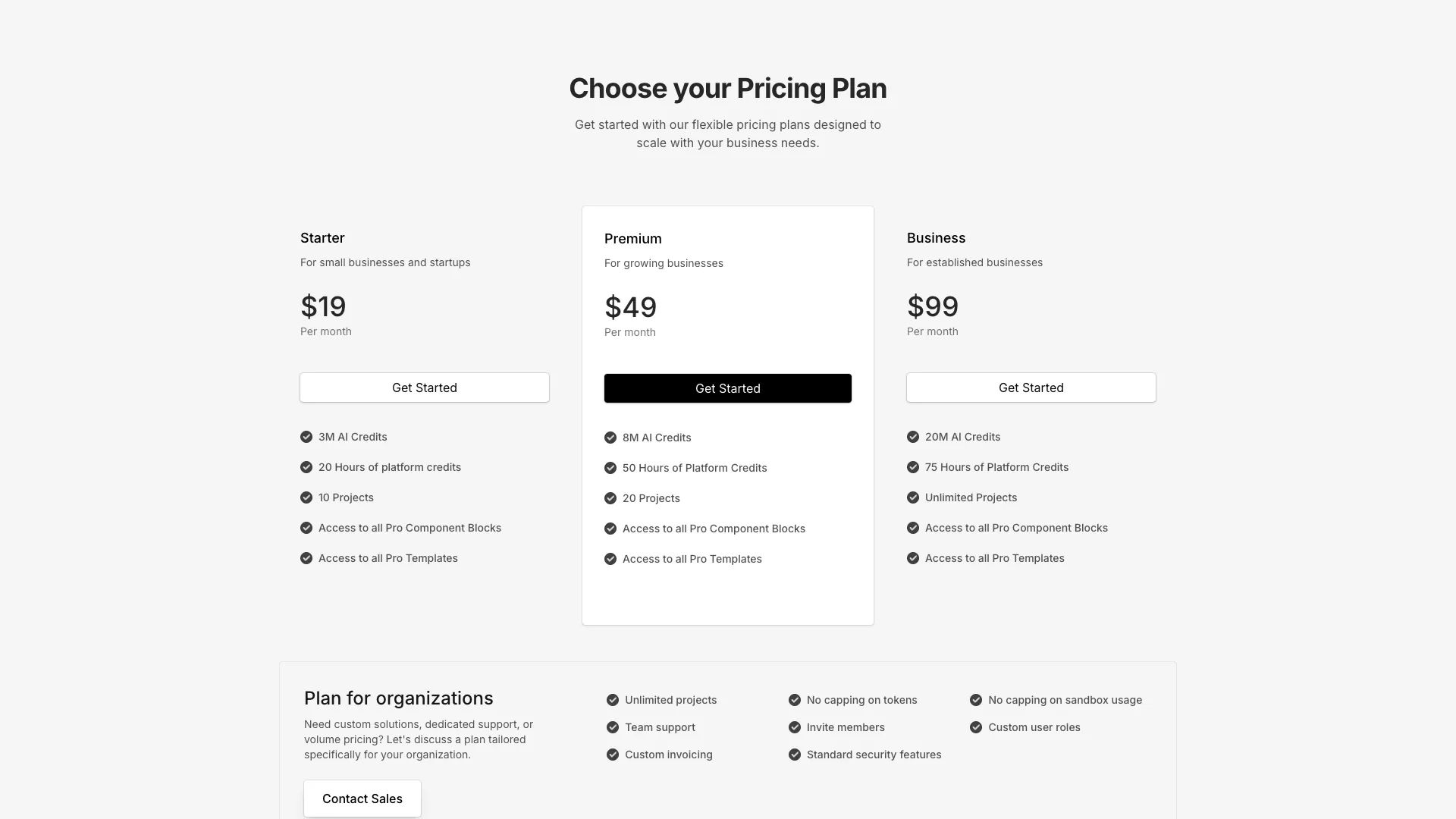This screenshot has height=819, width=1456.
Task: Click the checkmark next to Custom user roles
Action: coord(976,727)
